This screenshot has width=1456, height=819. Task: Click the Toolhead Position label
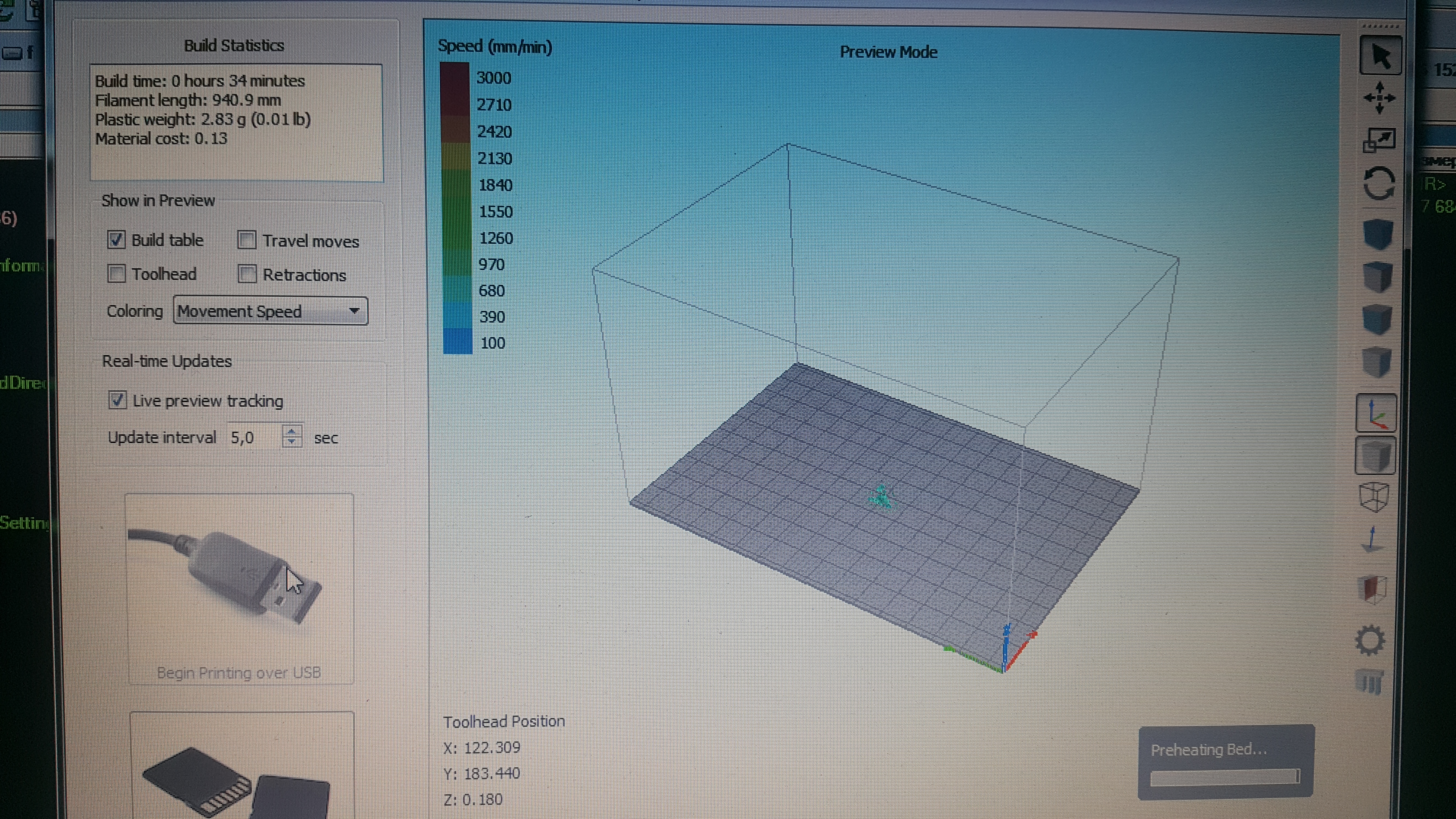pos(504,721)
